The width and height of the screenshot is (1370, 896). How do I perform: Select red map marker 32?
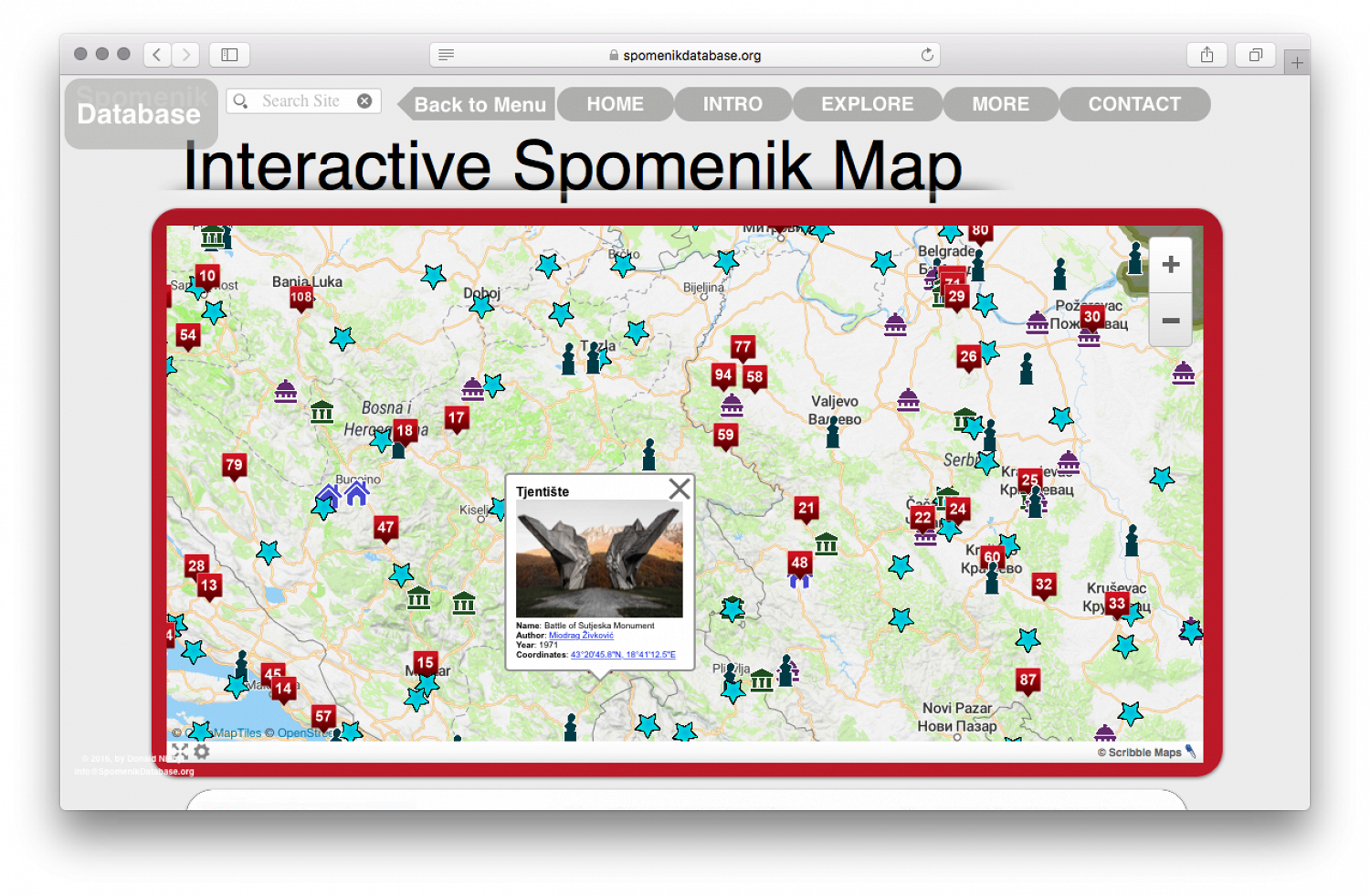(x=1044, y=586)
